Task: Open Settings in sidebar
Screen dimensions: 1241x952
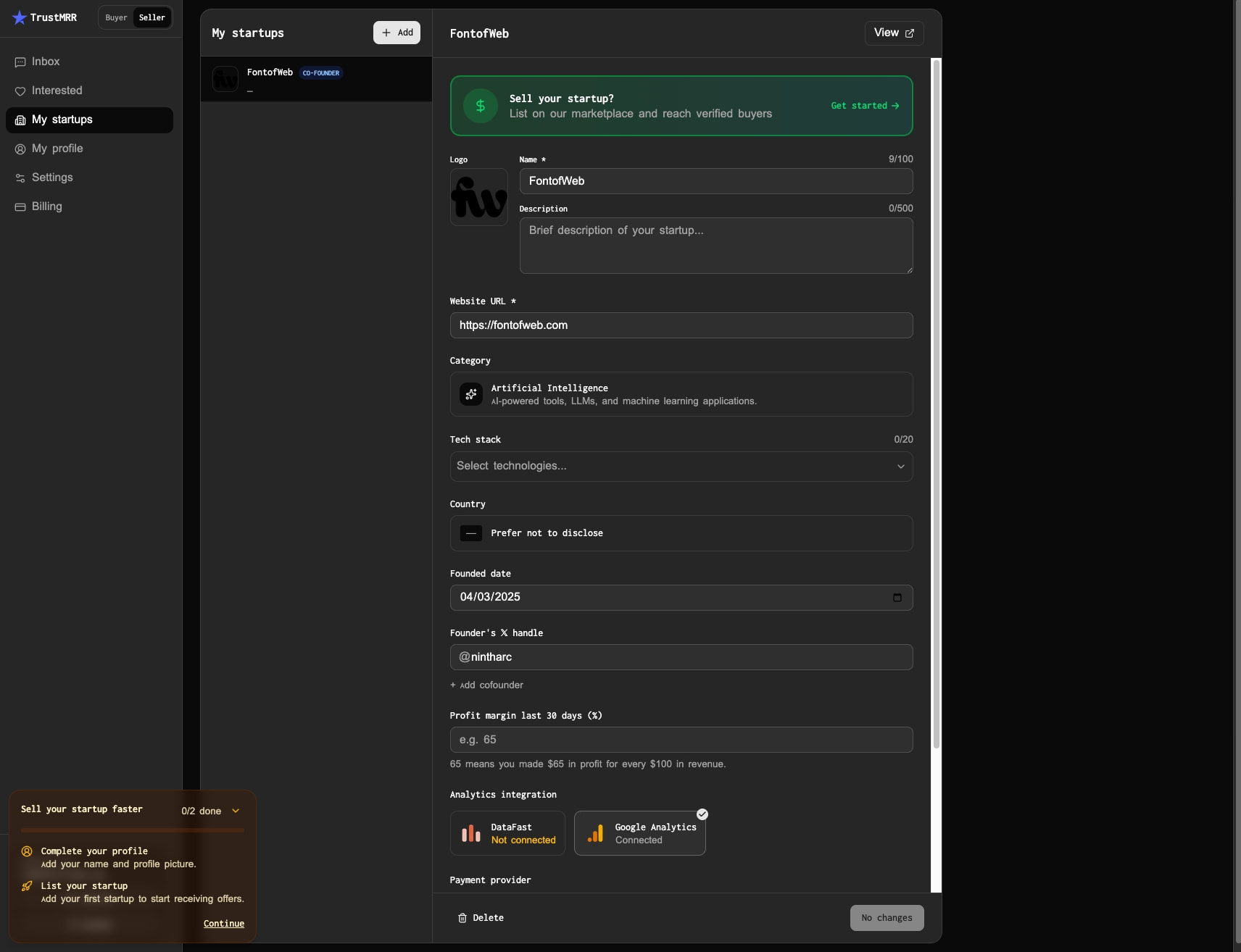Action: tap(89, 178)
